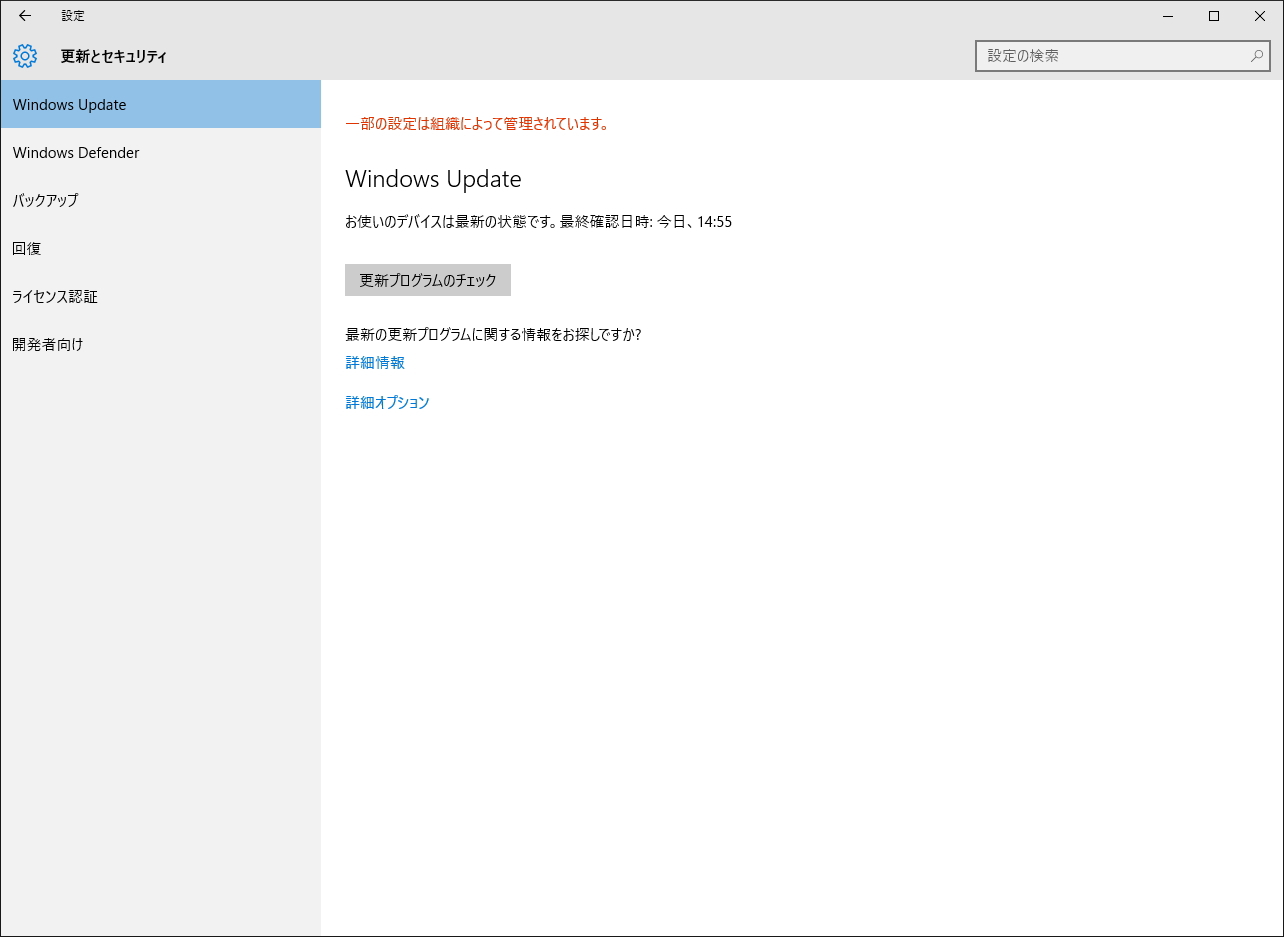Maximize the 設定 window
The height and width of the screenshot is (937, 1284).
coord(1214,16)
